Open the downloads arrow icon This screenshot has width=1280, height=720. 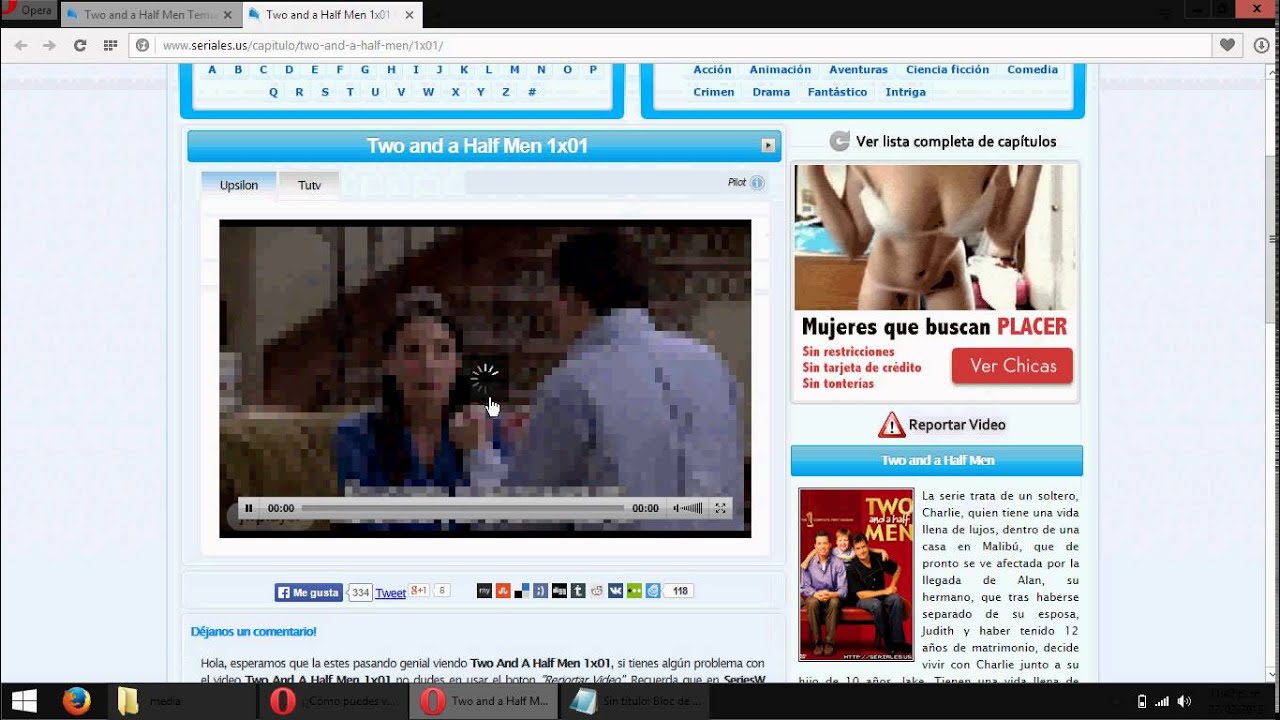[x=1259, y=45]
